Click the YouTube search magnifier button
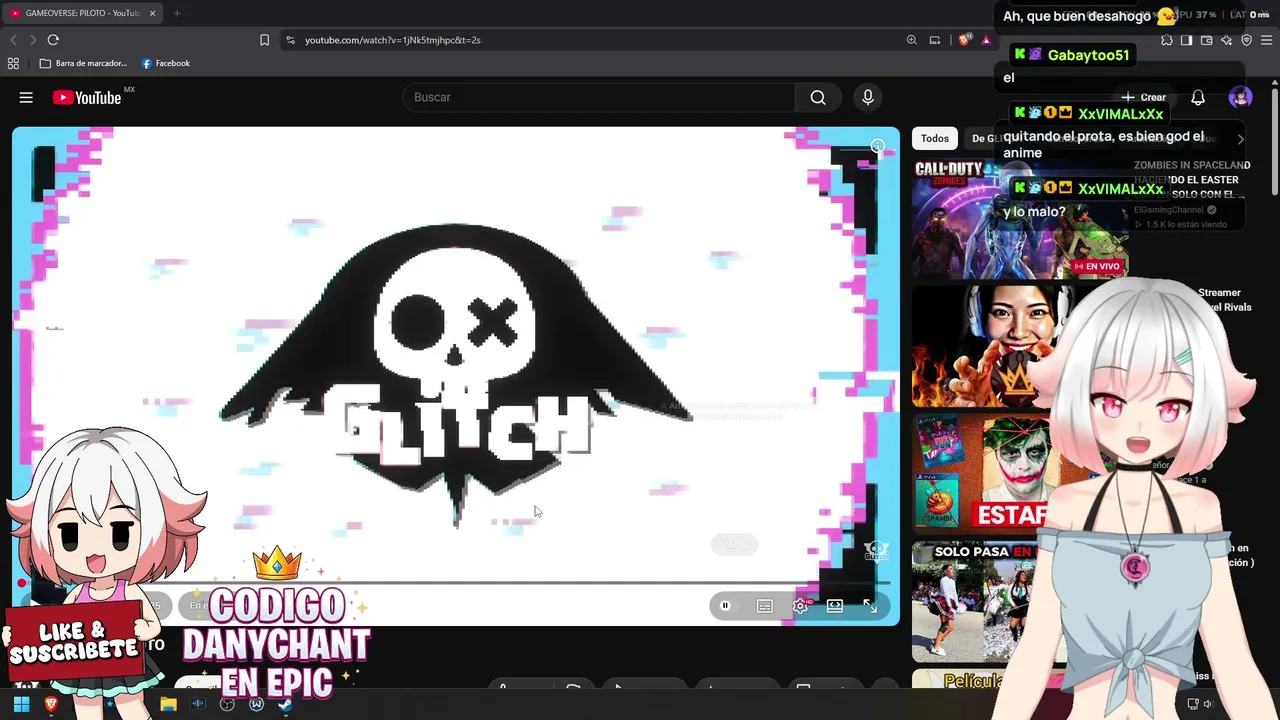This screenshot has width=1280, height=720. 818,97
